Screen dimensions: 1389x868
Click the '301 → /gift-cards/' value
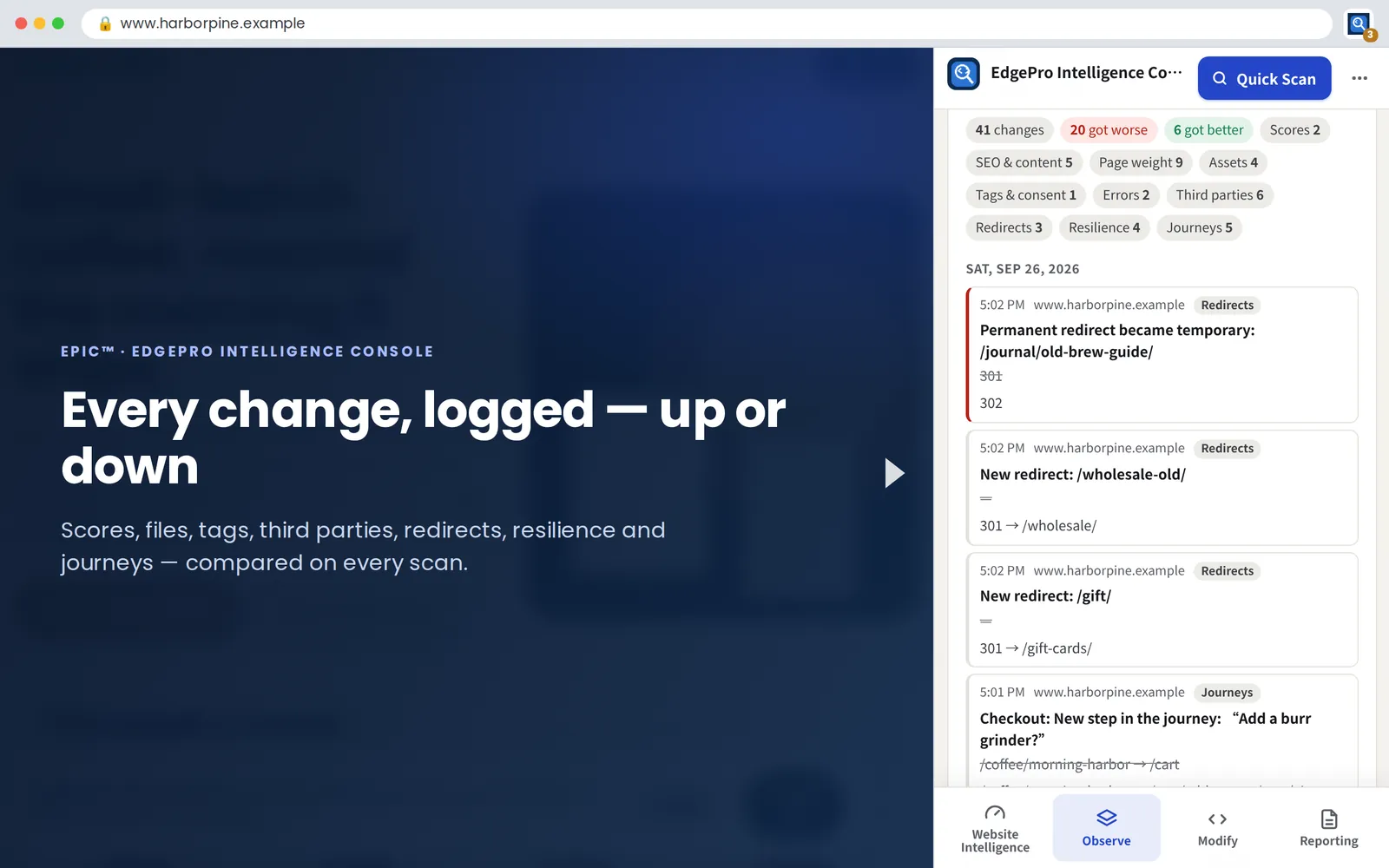click(1036, 648)
